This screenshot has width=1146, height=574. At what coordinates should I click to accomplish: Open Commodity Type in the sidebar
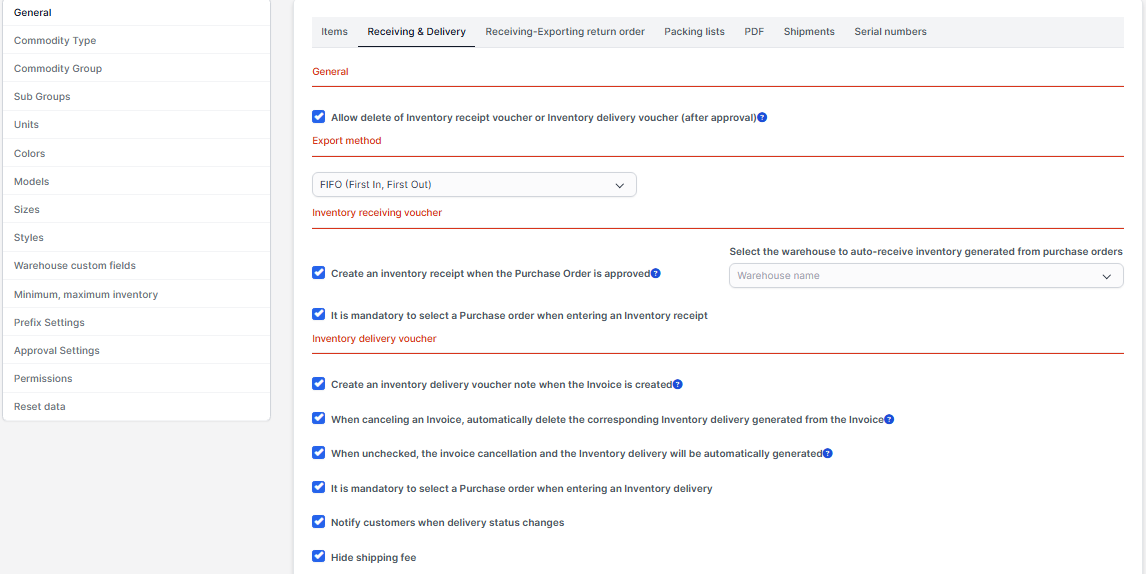(x=55, y=41)
